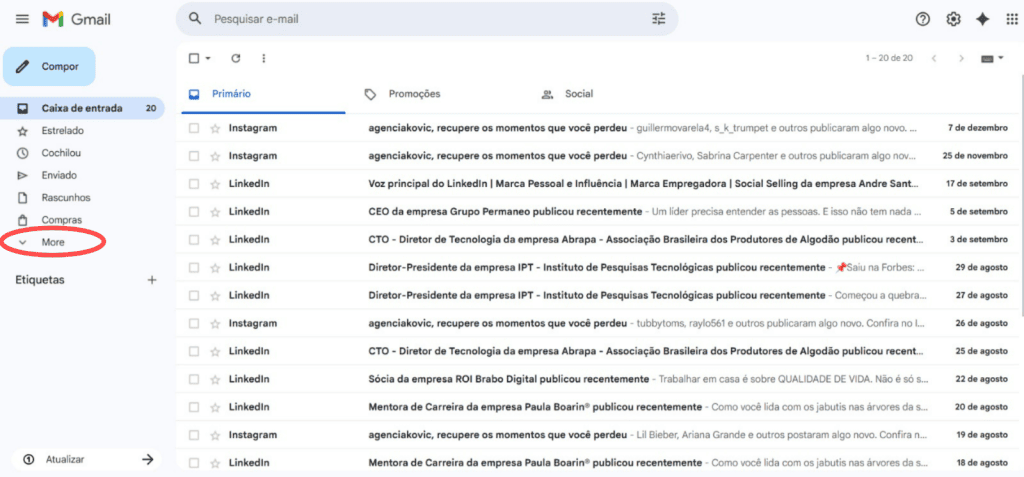Click the search magnifier icon

tap(195, 19)
